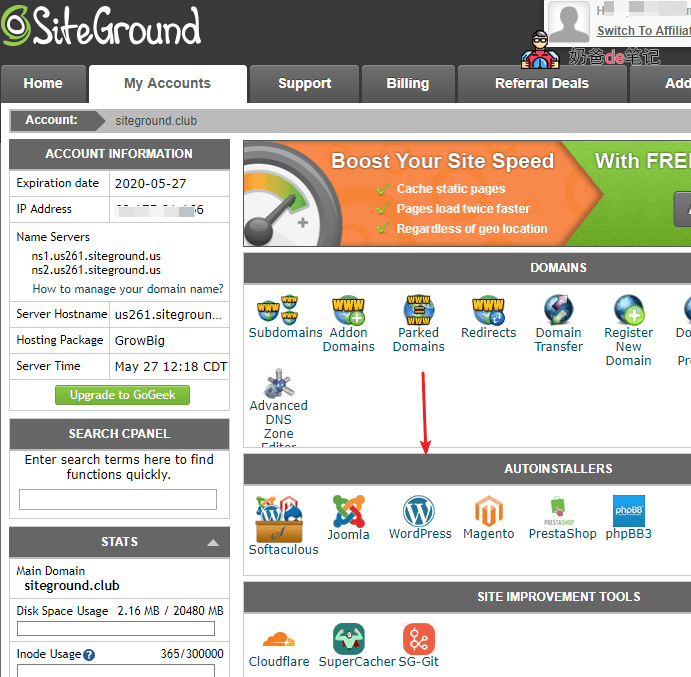Image resolution: width=691 pixels, height=677 pixels.
Task: Click the user profile avatar
Action: tap(569, 22)
